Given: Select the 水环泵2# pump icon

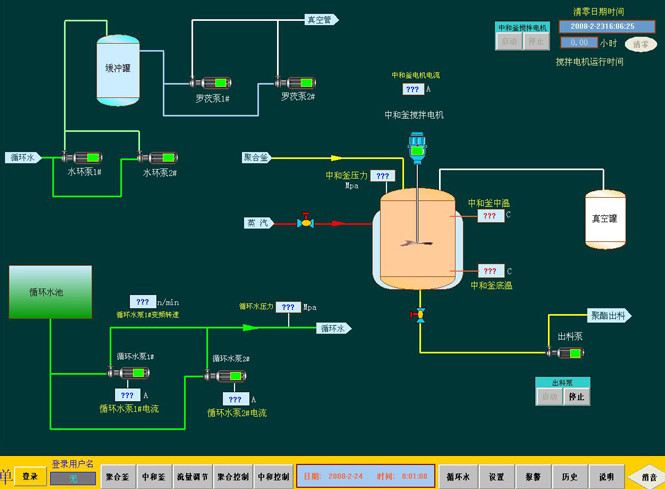Looking at the screenshot, I should click(x=158, y=156).
